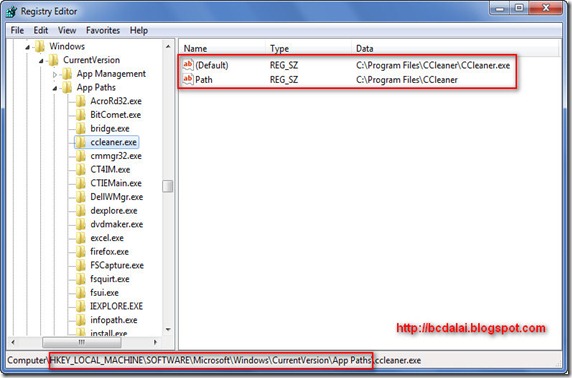Click the IEXPLORE.EXE folder icon
The image size is (572, 378).
coord(81,306)
